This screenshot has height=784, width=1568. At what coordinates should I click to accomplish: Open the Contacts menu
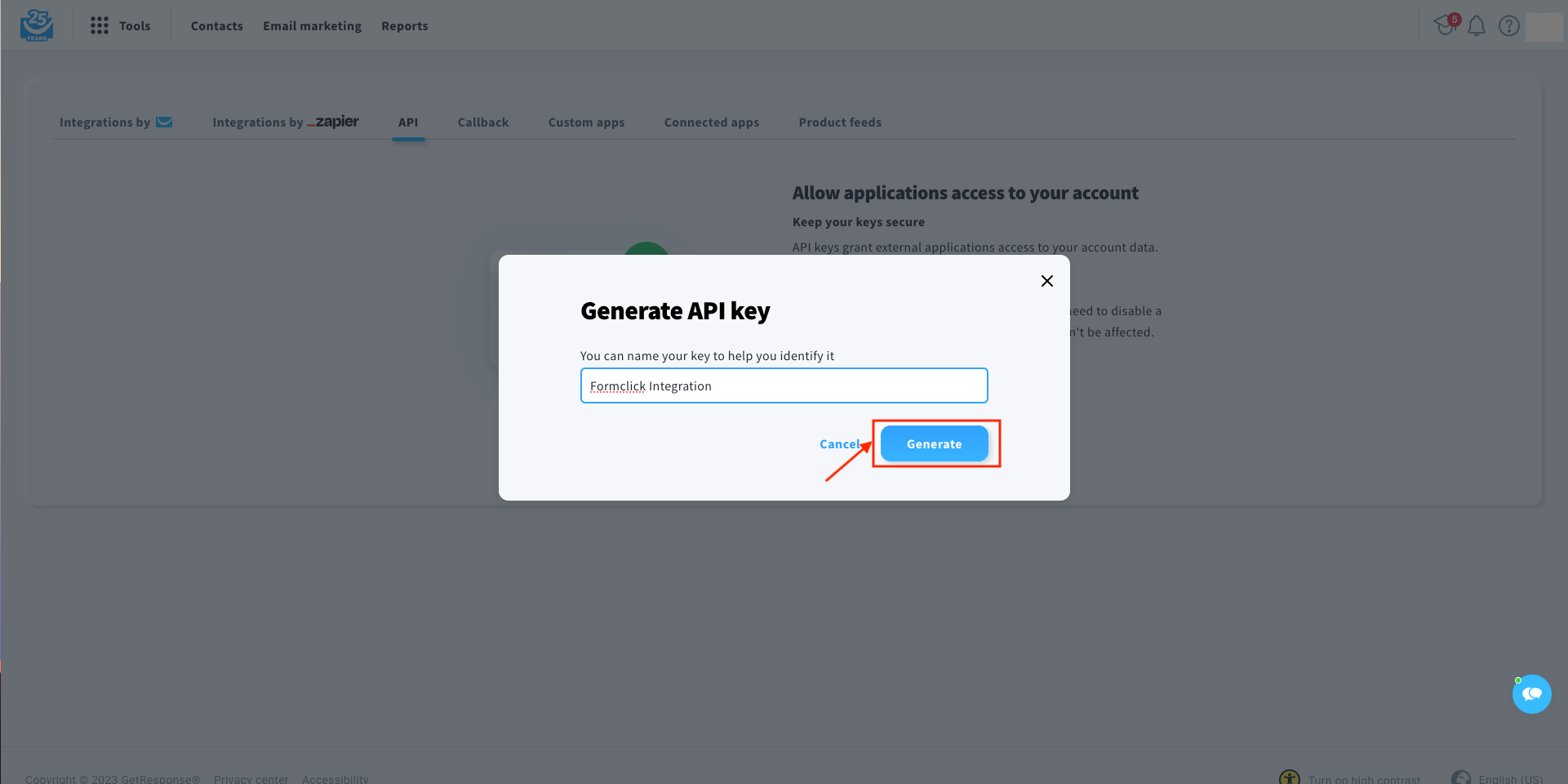(x=217, y=26)
